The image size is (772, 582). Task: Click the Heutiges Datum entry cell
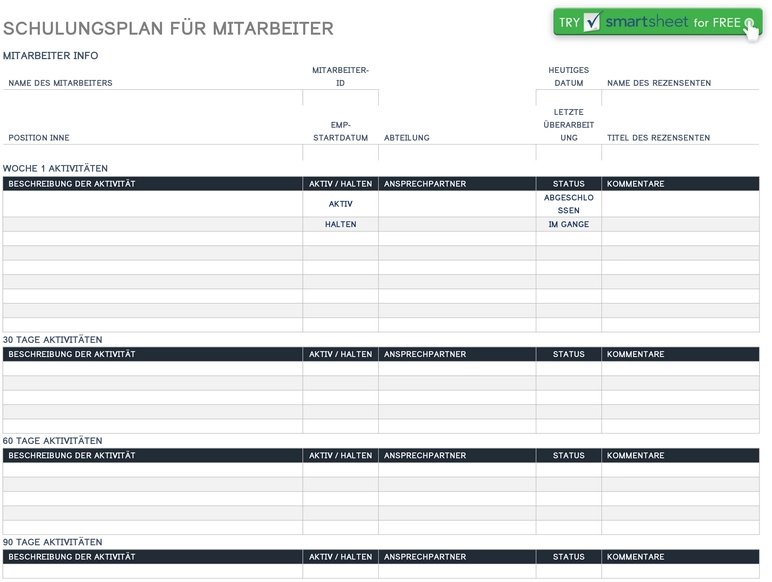tap(568, 98)
